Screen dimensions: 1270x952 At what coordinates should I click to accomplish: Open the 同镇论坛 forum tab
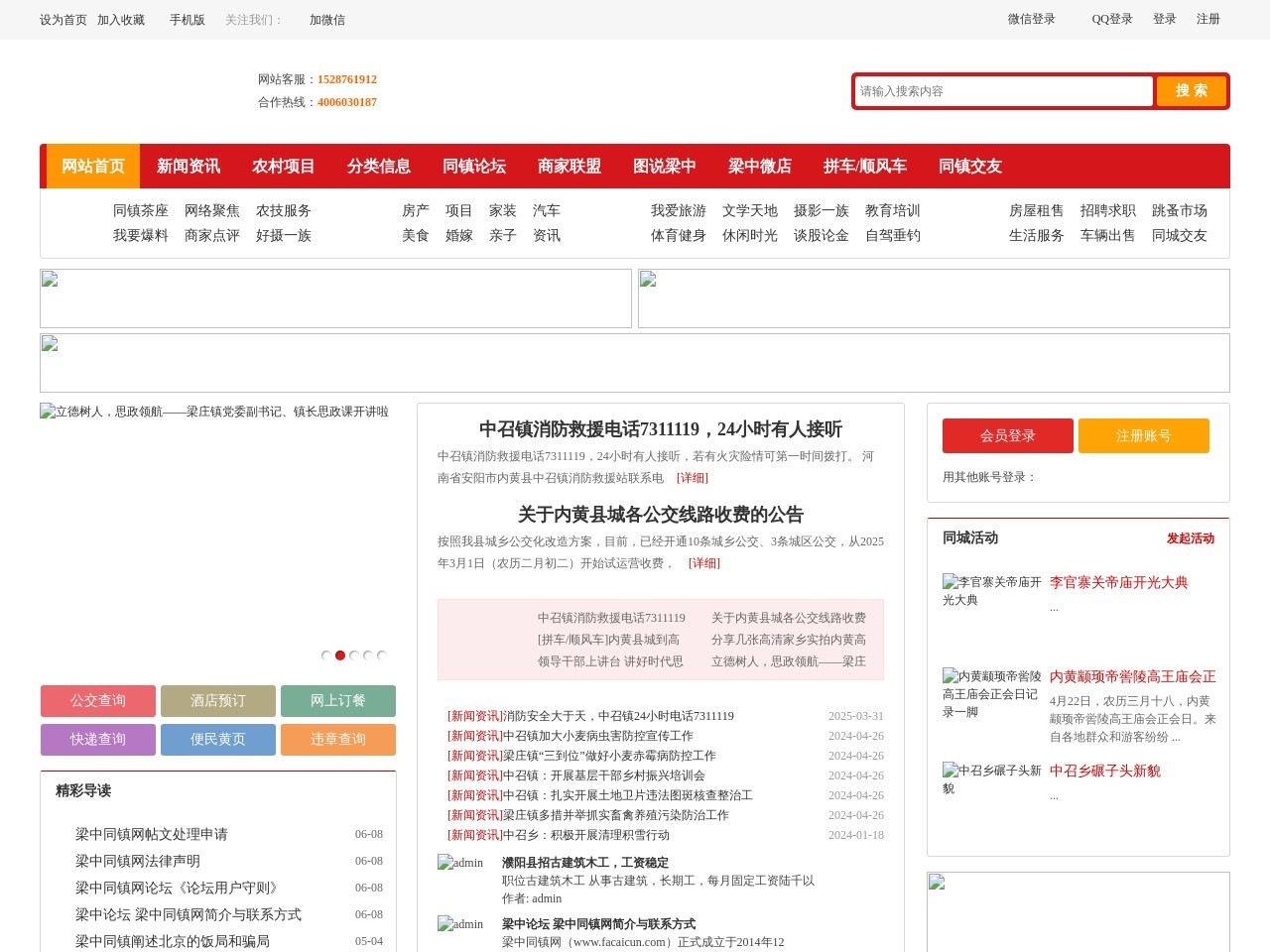[474, 166]
